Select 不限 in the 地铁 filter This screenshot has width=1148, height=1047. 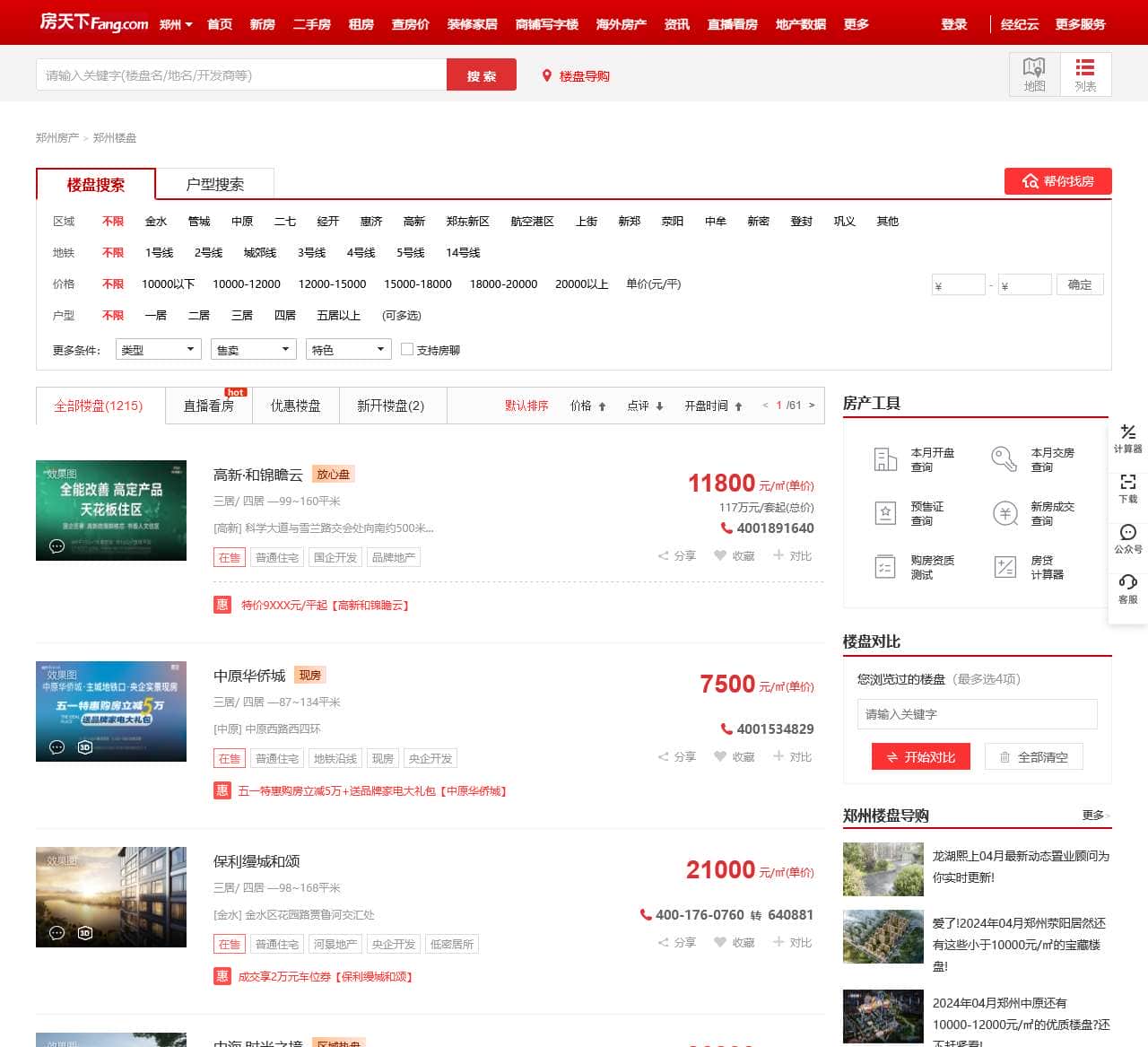(x=113, y=253)
